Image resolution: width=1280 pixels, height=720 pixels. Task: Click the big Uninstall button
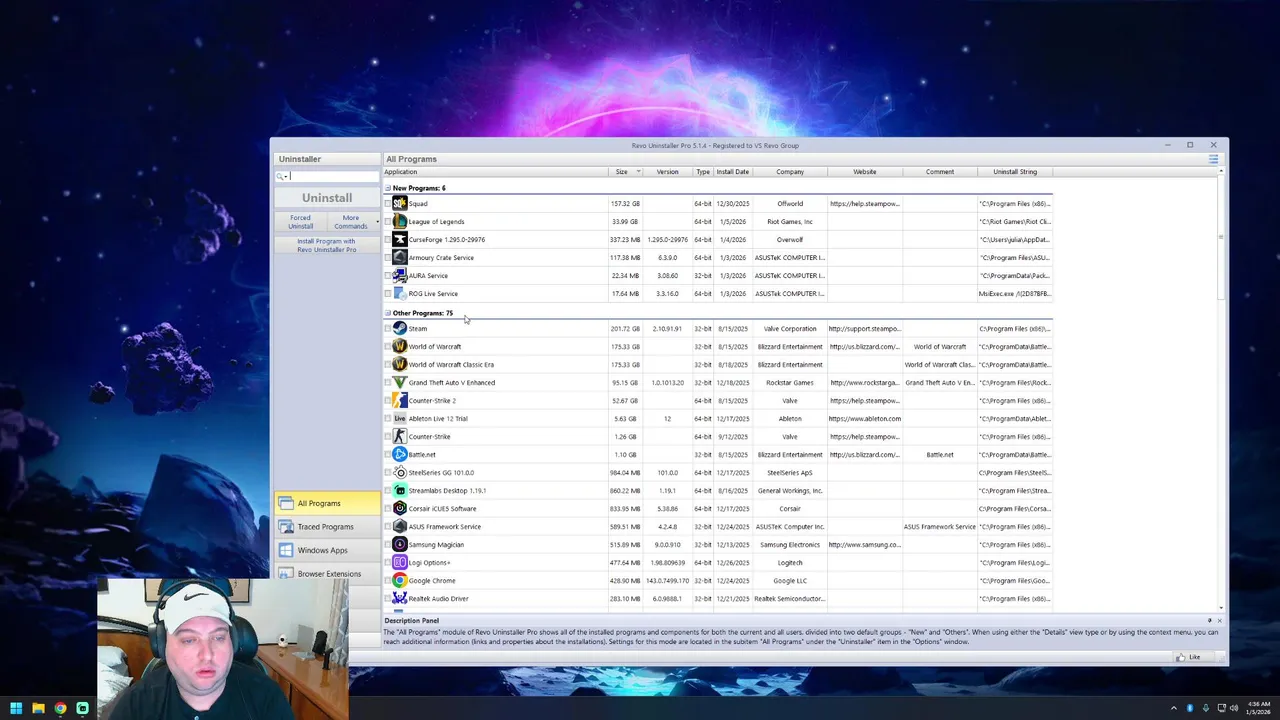pyautogui.click(x=327, y=198)
